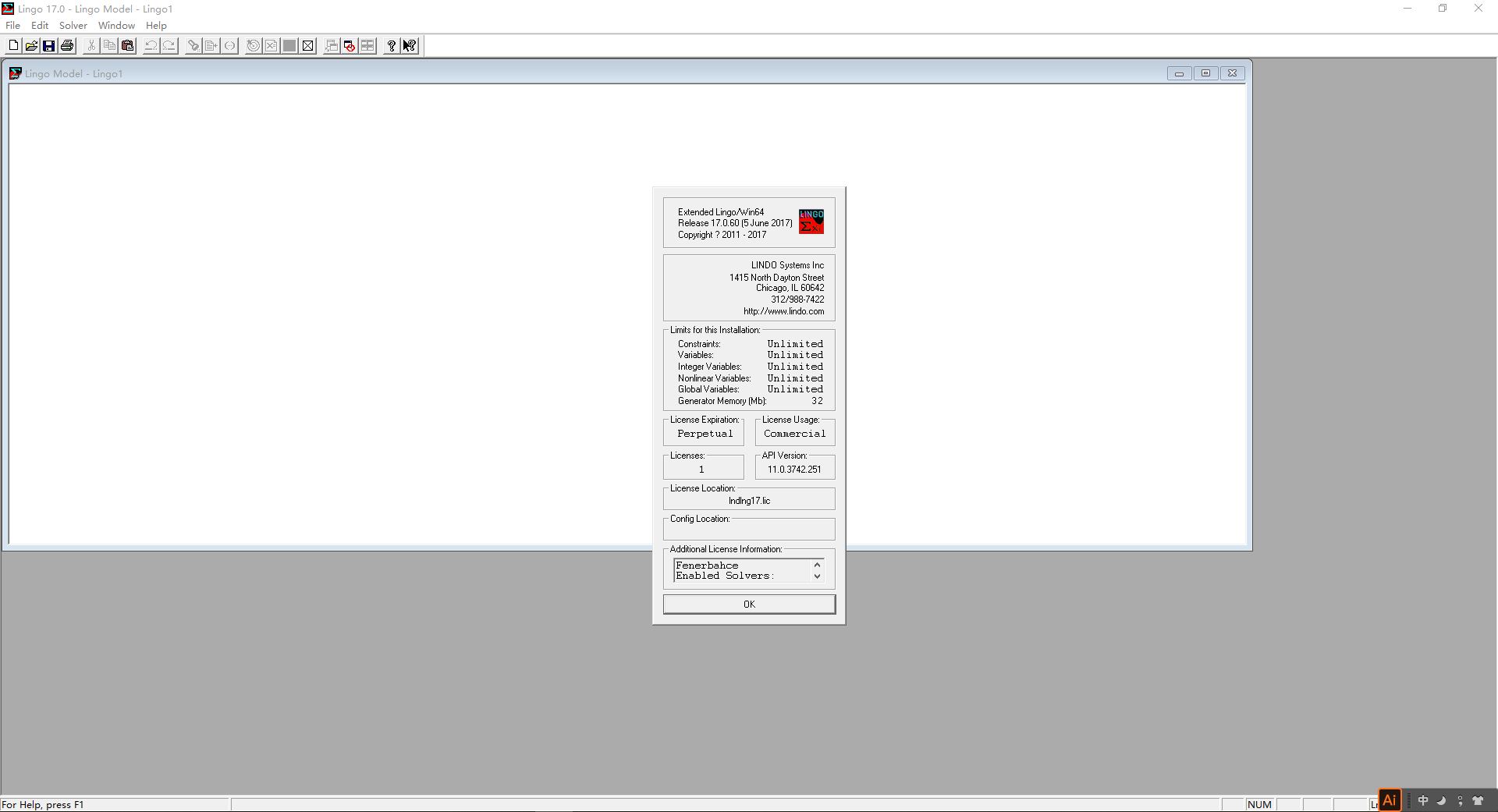
Task: Click the http://www.lindo.com address text
Action: (783, 311)
